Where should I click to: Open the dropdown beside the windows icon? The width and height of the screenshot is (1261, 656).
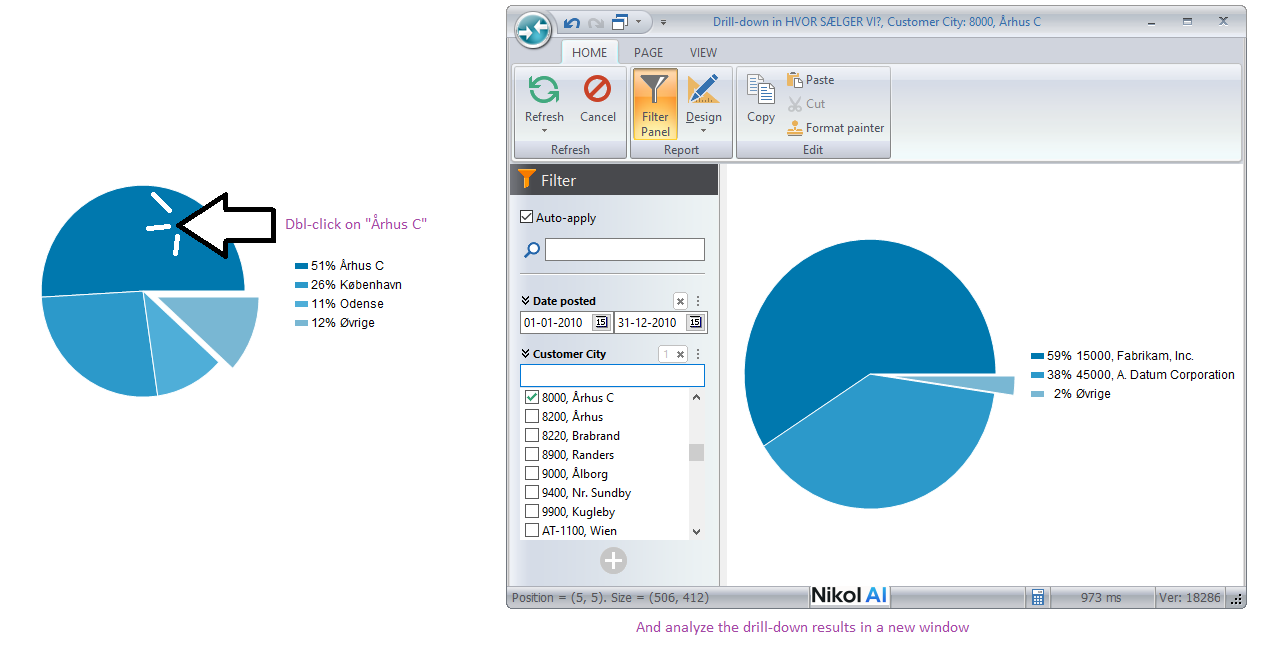(638, 22)
